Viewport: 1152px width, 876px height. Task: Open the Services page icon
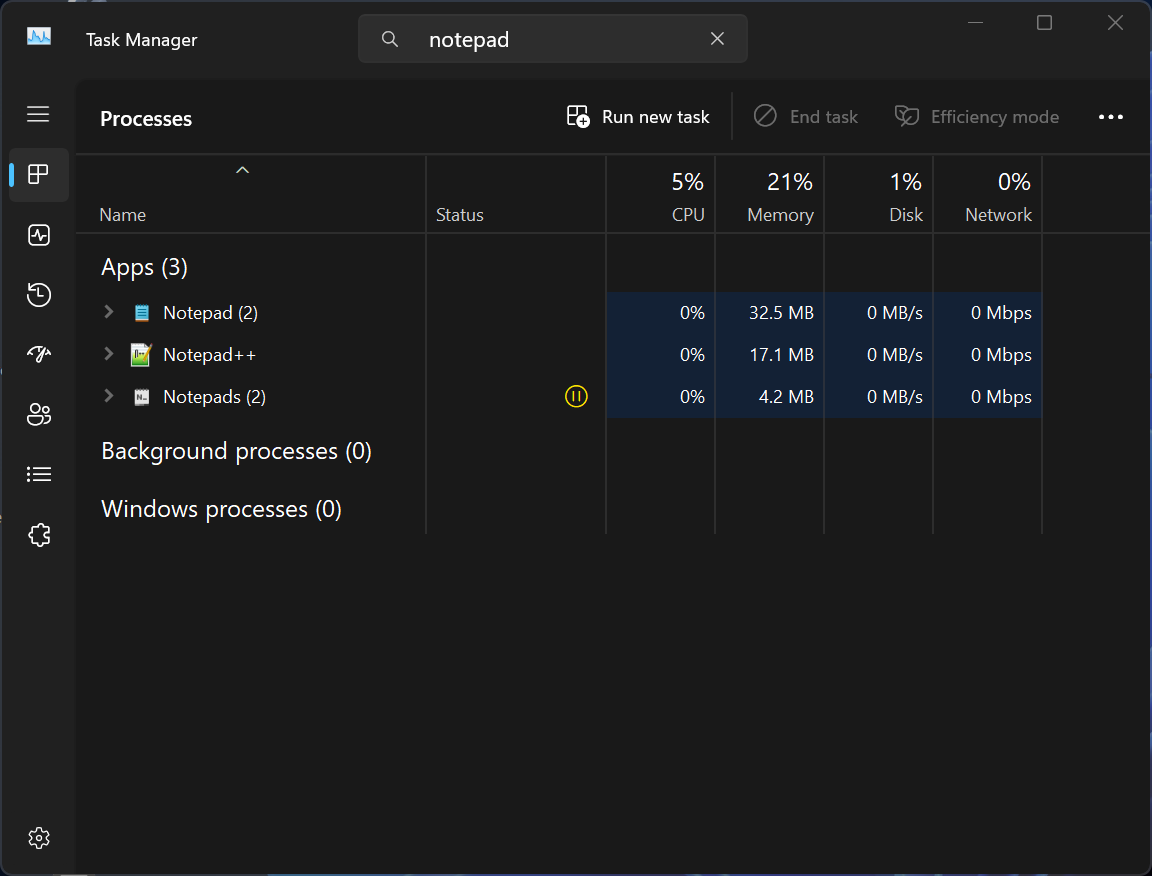click(x=38, y=534)
